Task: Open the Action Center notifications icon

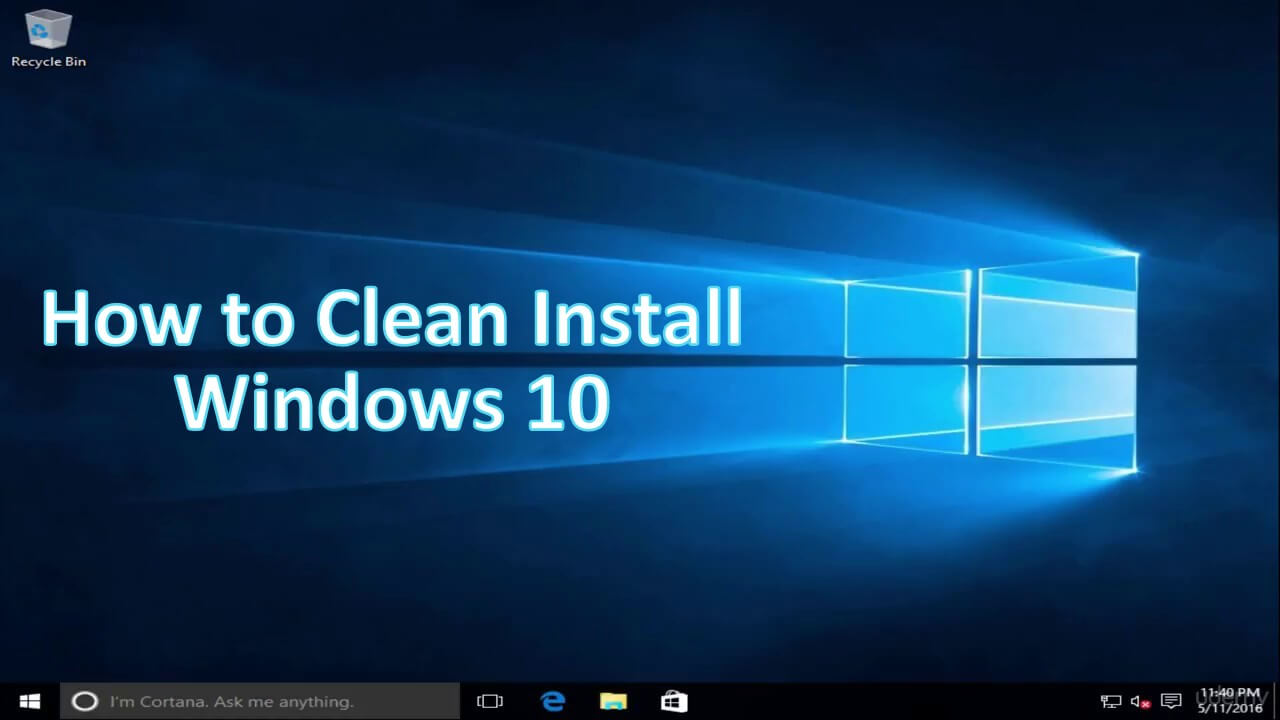Action: pos(1172,702)
